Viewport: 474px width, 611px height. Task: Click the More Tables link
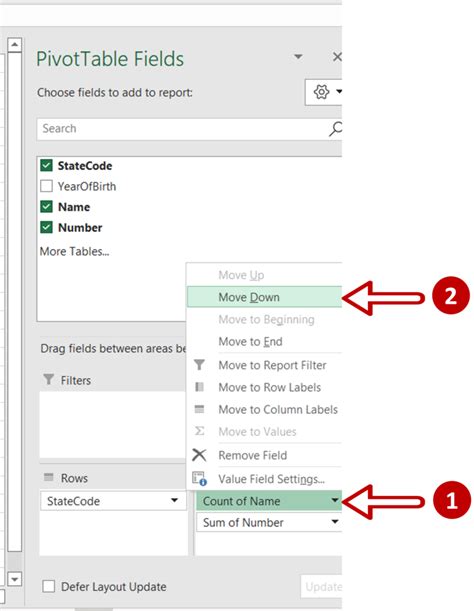pos(74,251)
